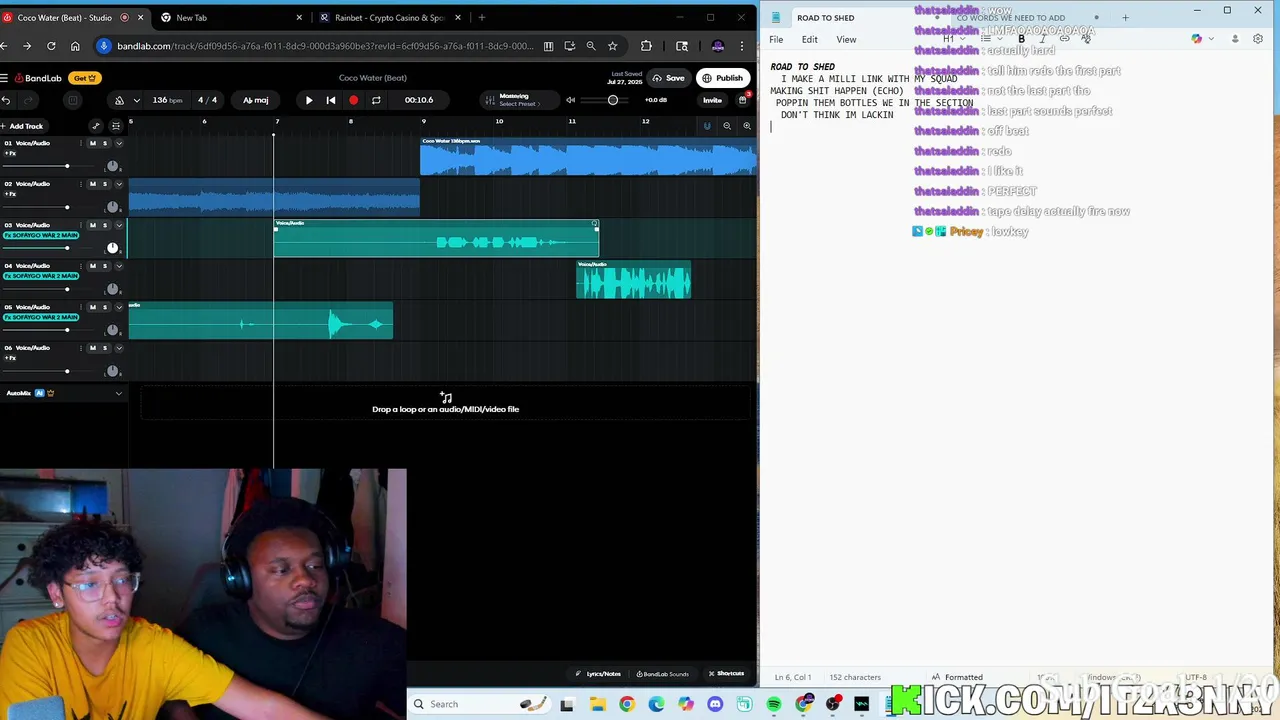Adjust the master volume slider
Screen dimensions: 1280x720
[612, 100]
